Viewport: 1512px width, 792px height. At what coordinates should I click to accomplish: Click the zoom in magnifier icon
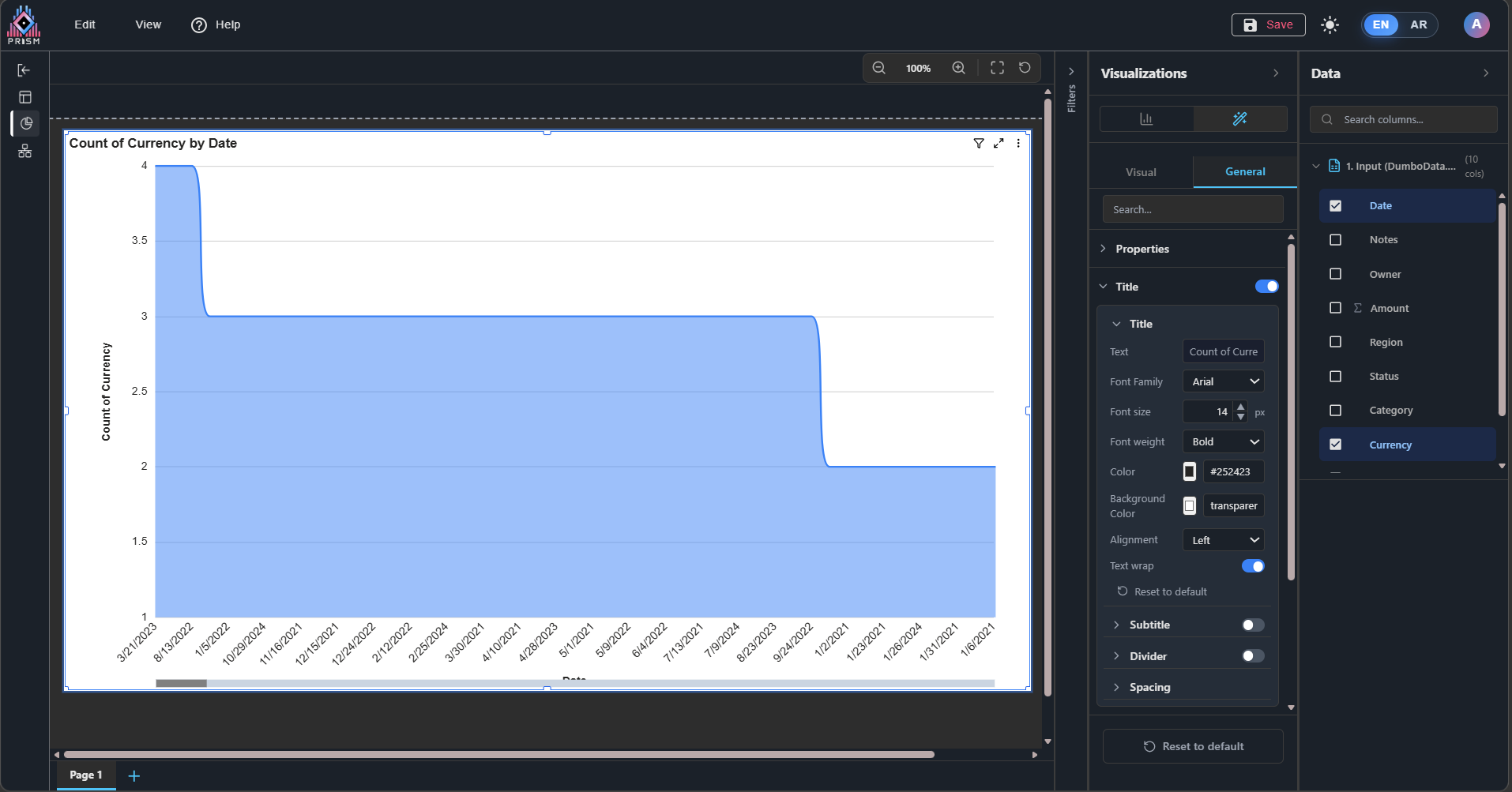[958, 68]
